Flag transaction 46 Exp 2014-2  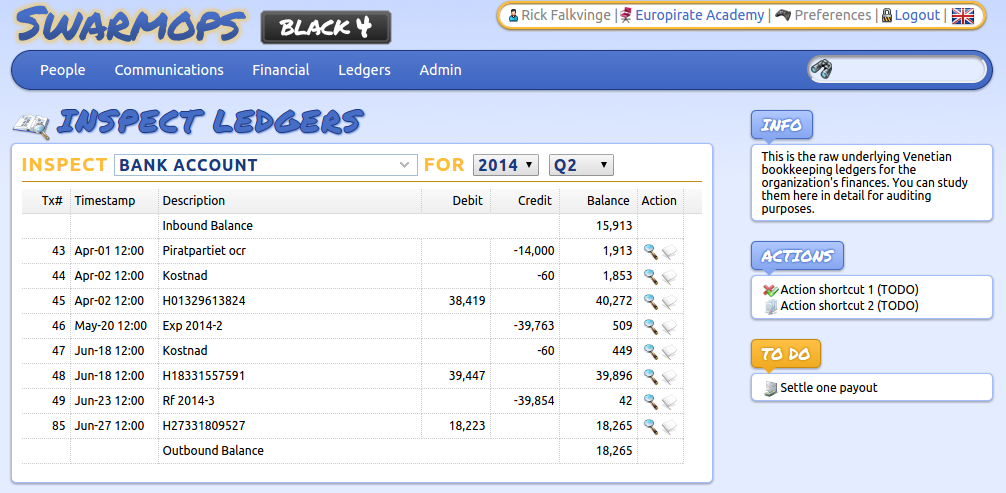(x=669, y=327)
